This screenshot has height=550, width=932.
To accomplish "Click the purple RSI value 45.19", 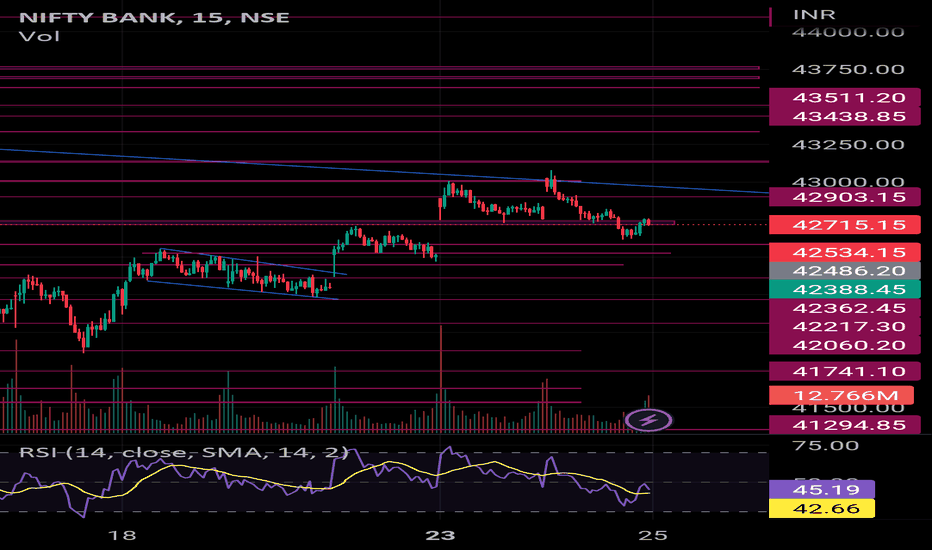I will pyautogui.click(x=822, y=489).
